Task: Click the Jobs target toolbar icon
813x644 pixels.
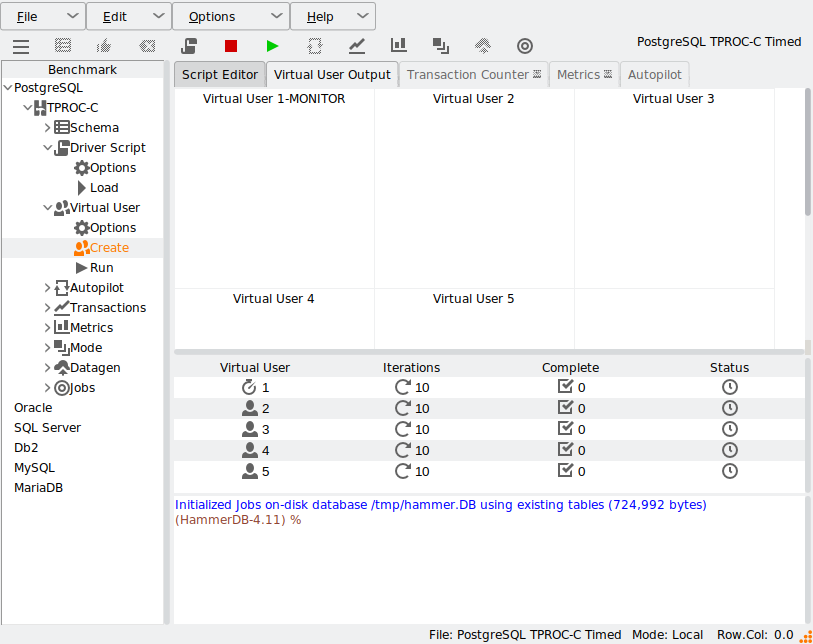Action: coord(525,46)
